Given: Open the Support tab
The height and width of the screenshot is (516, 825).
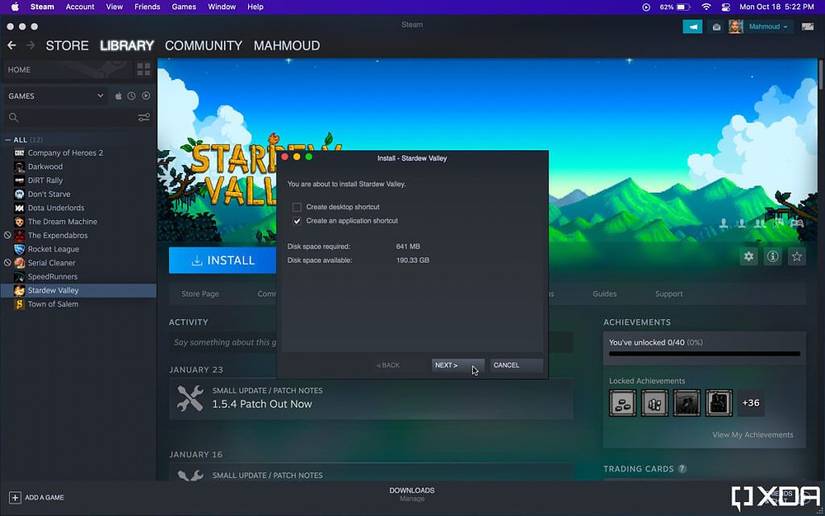Looking at the screenshot, I should (x=669, y=294).
